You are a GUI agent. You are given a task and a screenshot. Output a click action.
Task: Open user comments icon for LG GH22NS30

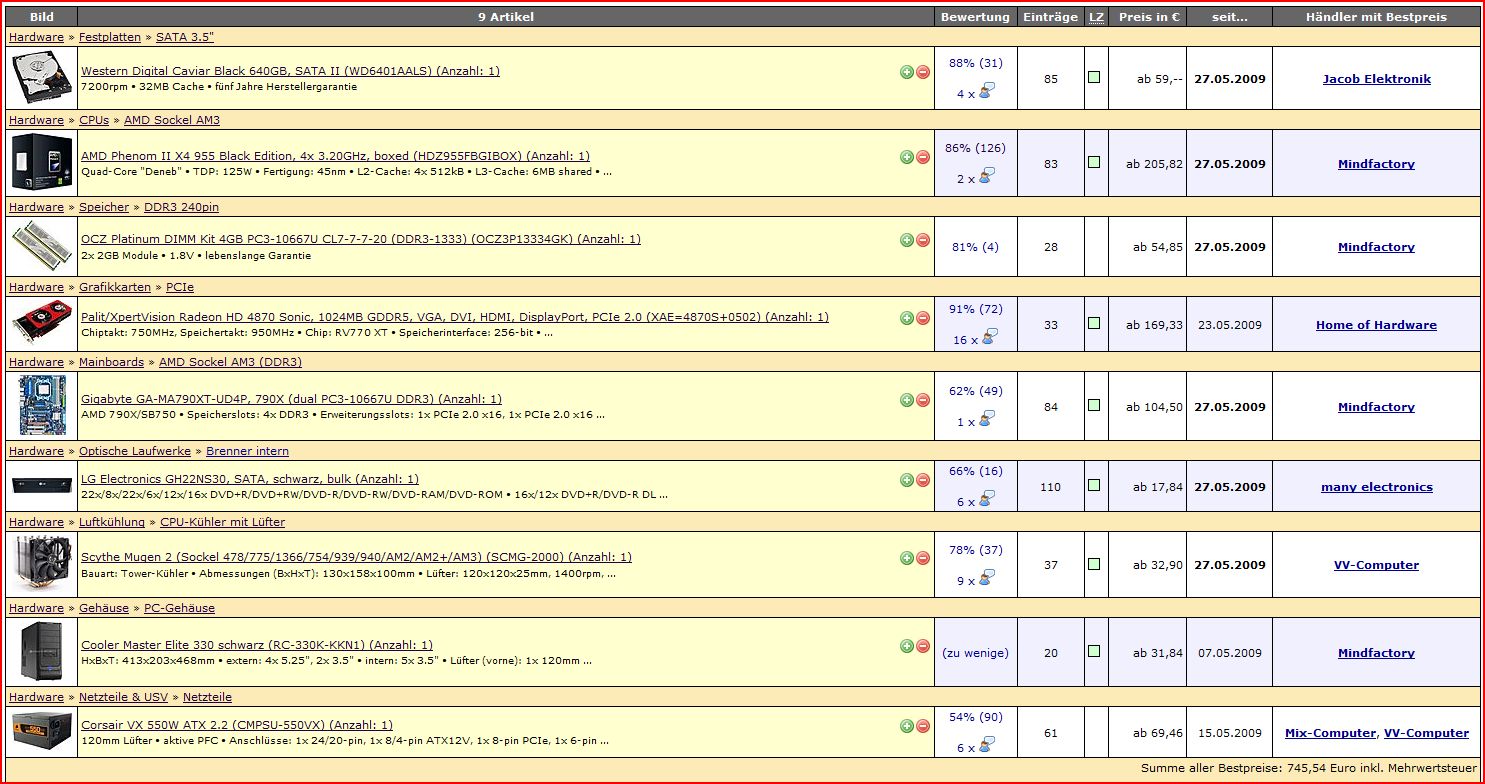click(x=987, y=500)
